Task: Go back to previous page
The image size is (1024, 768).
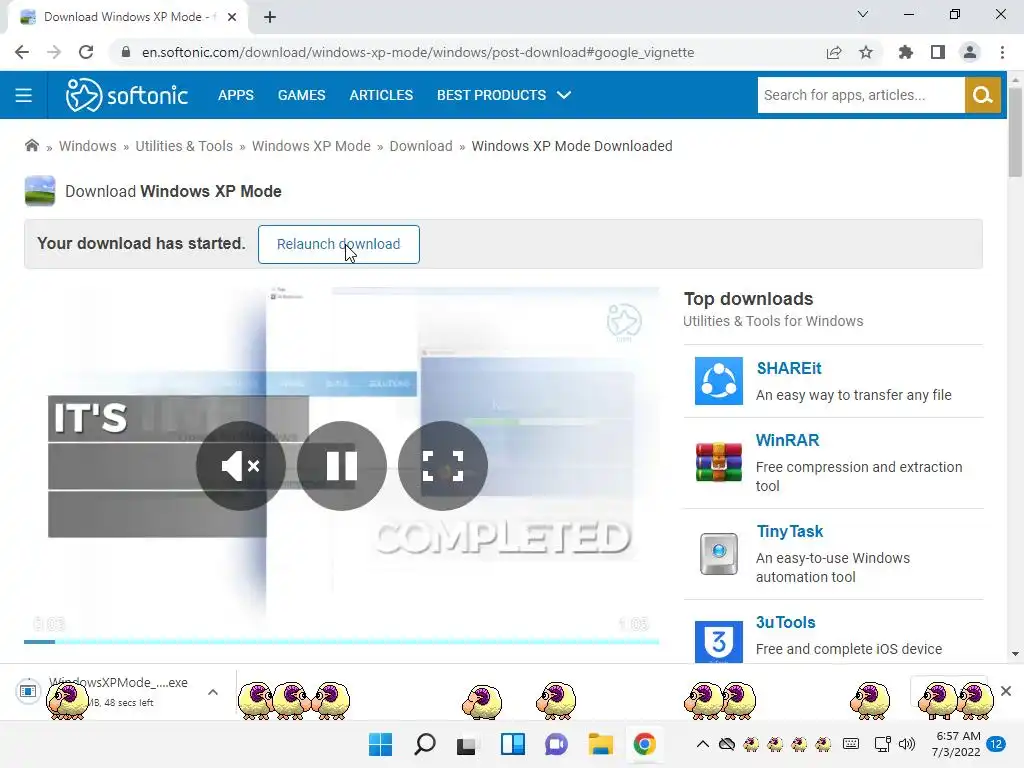Action: (x=22, y=52)
